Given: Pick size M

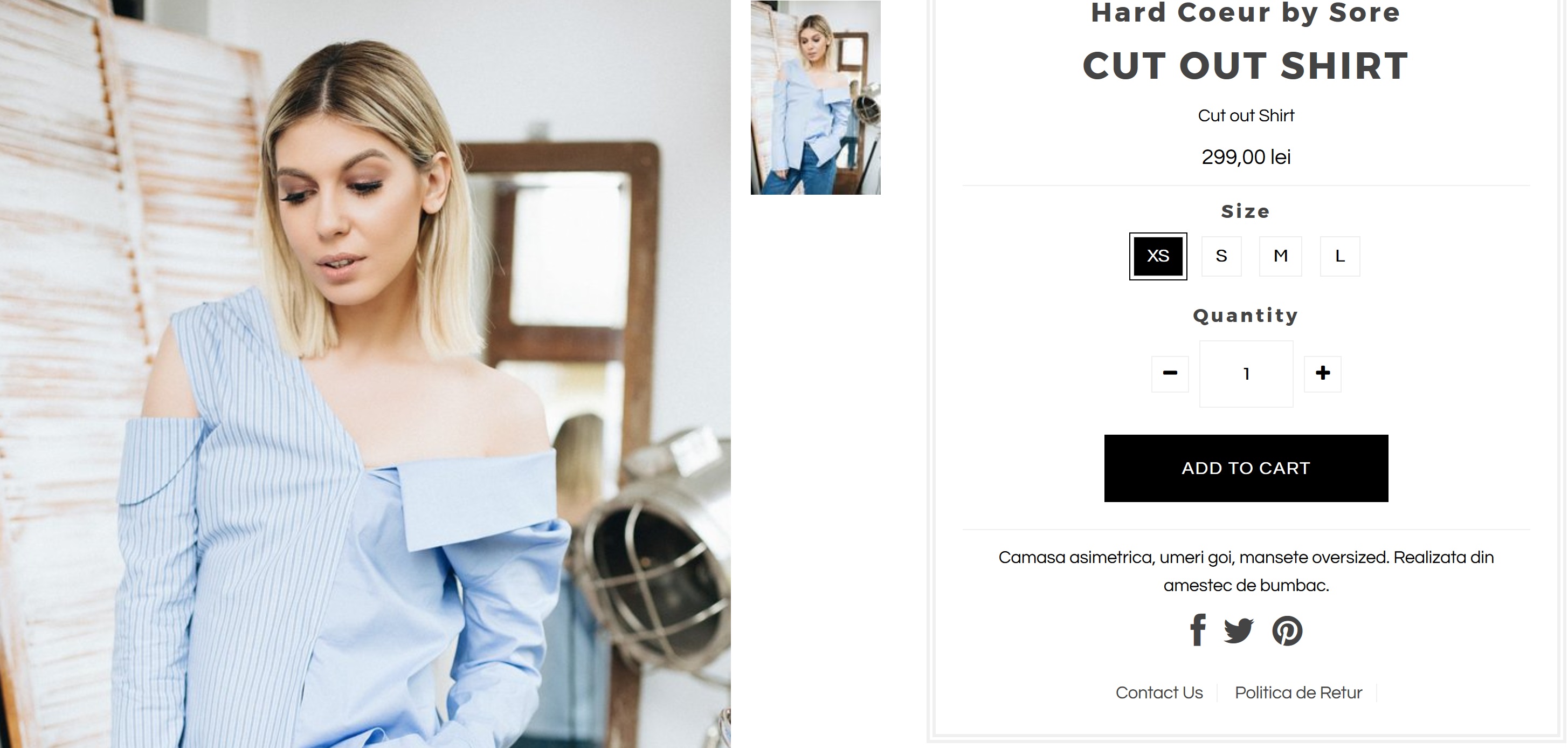Looking at the screenshot, I should pos(1281,256).
